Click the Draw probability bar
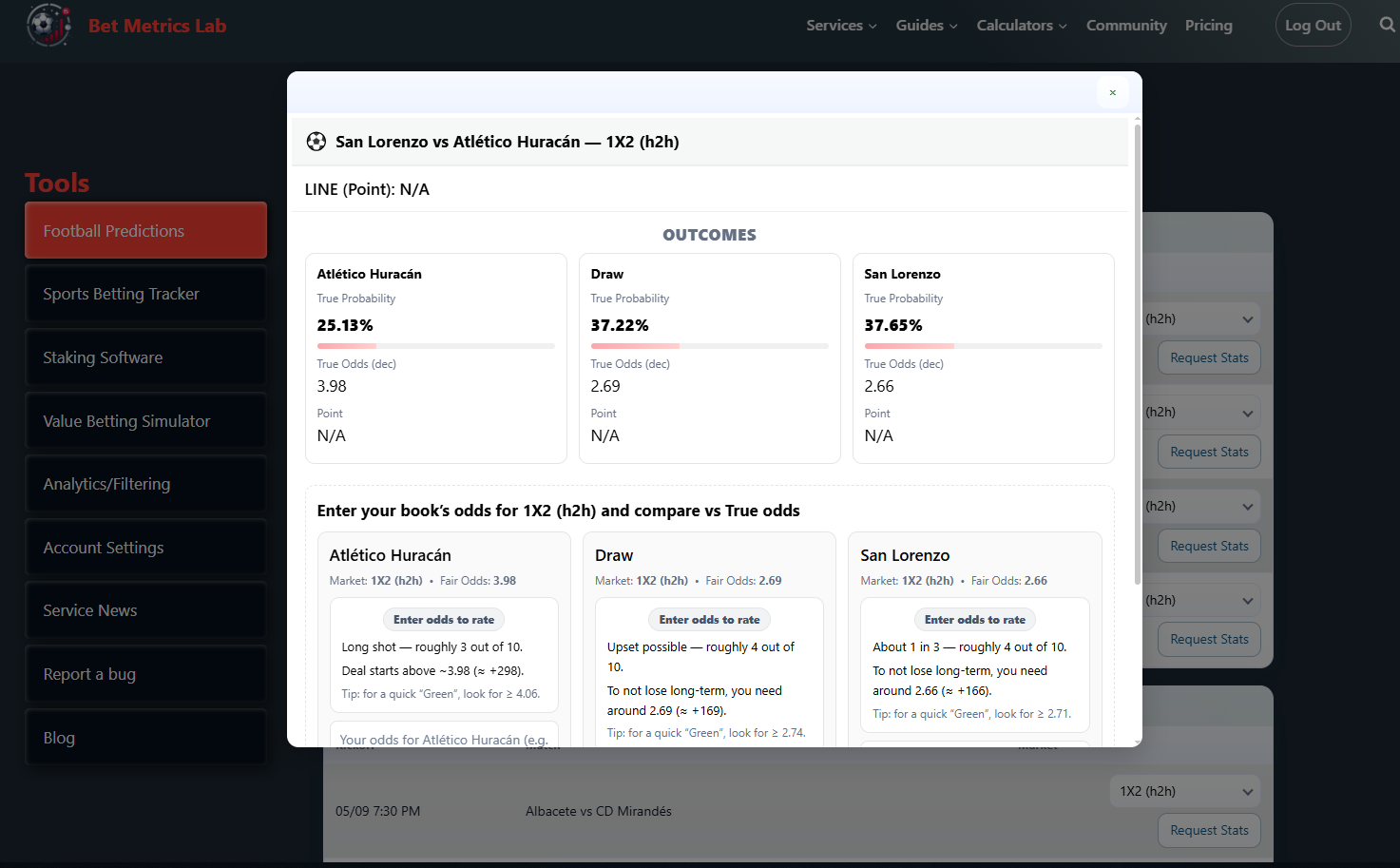 click(709, 346)
